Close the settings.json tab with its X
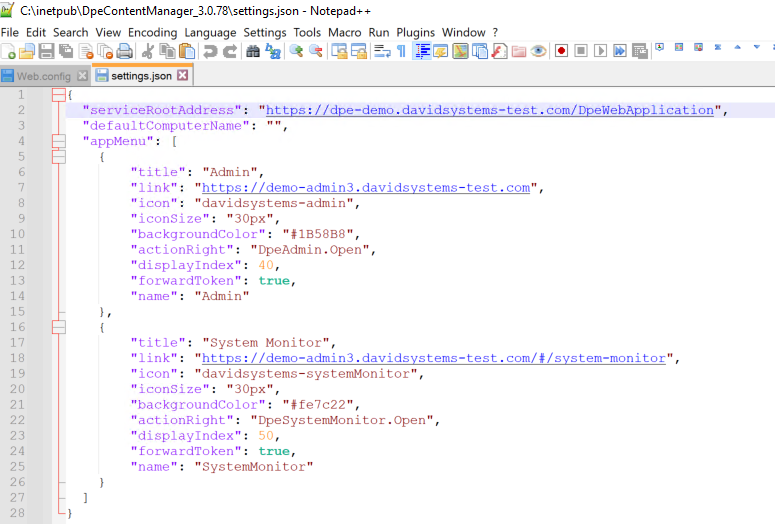 pos(182,75)
